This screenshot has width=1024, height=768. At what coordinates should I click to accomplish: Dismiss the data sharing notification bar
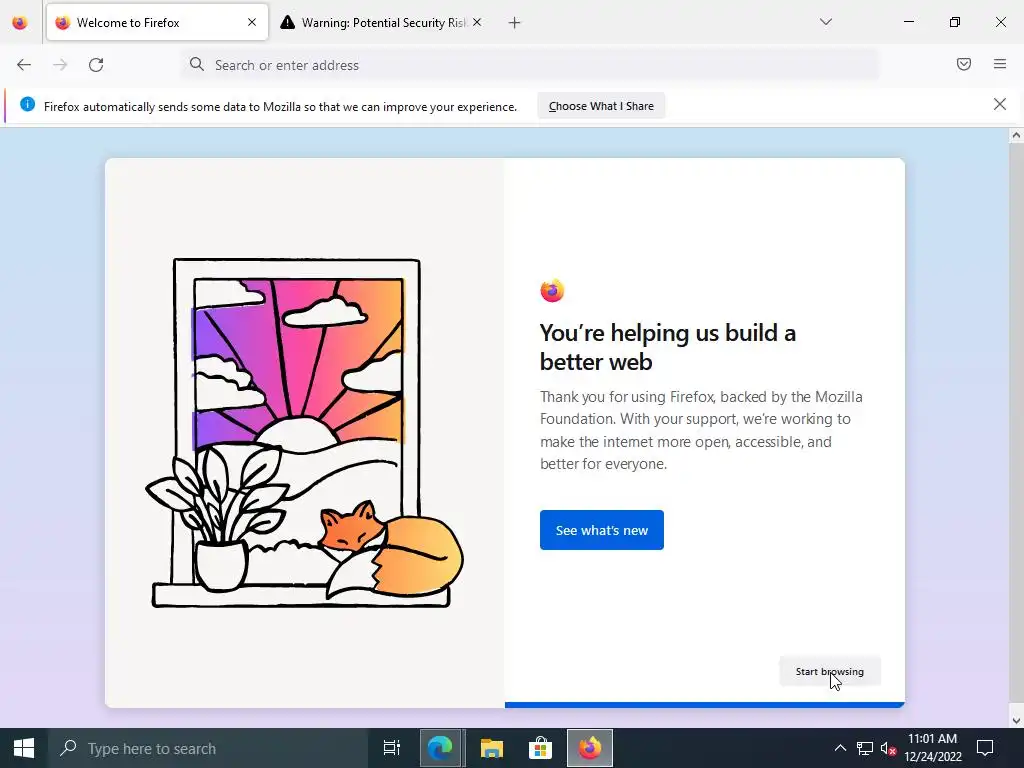point(1000,104)
